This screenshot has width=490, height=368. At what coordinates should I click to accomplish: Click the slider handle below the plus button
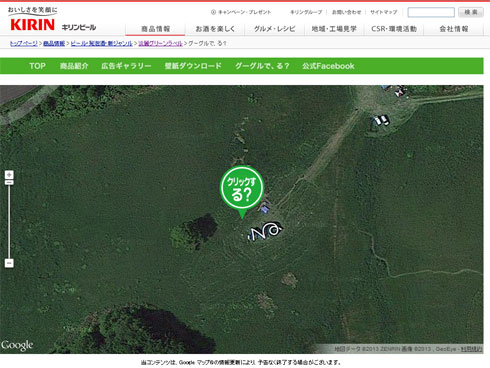tap(9, 182)
